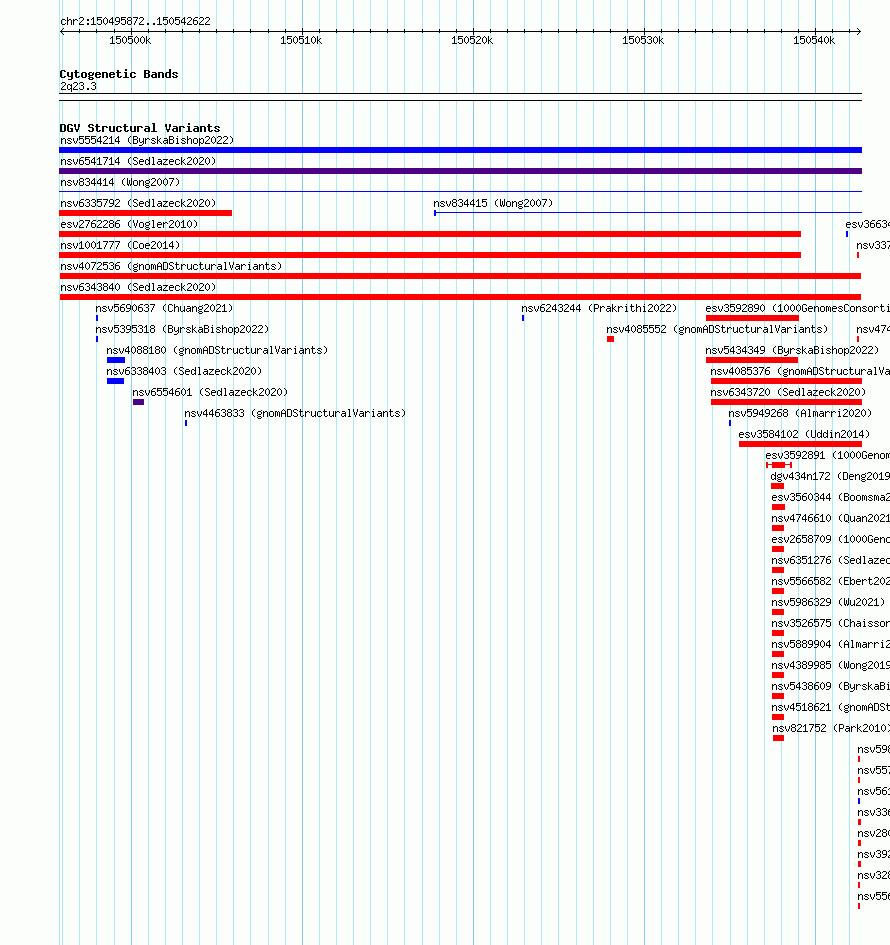Open nsv6351276 (Sedlazeck) label
Image resolution: width=890 pixels, height=945 pixels.
[830, 560]
